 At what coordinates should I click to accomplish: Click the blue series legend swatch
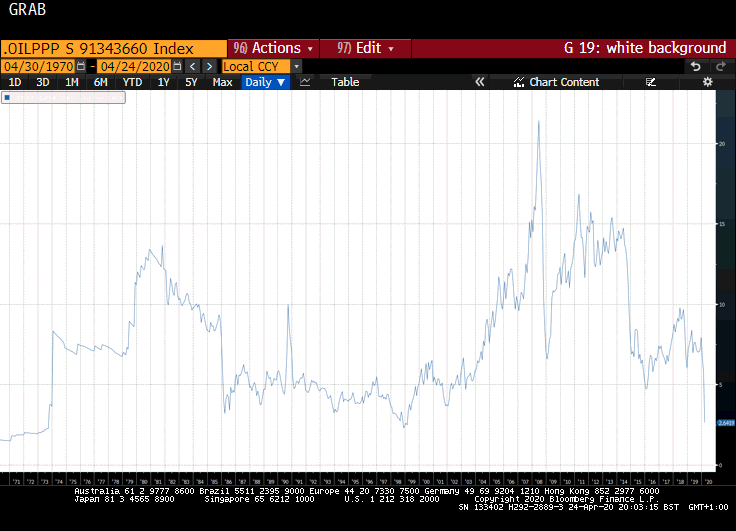click(x=7, y=98)
